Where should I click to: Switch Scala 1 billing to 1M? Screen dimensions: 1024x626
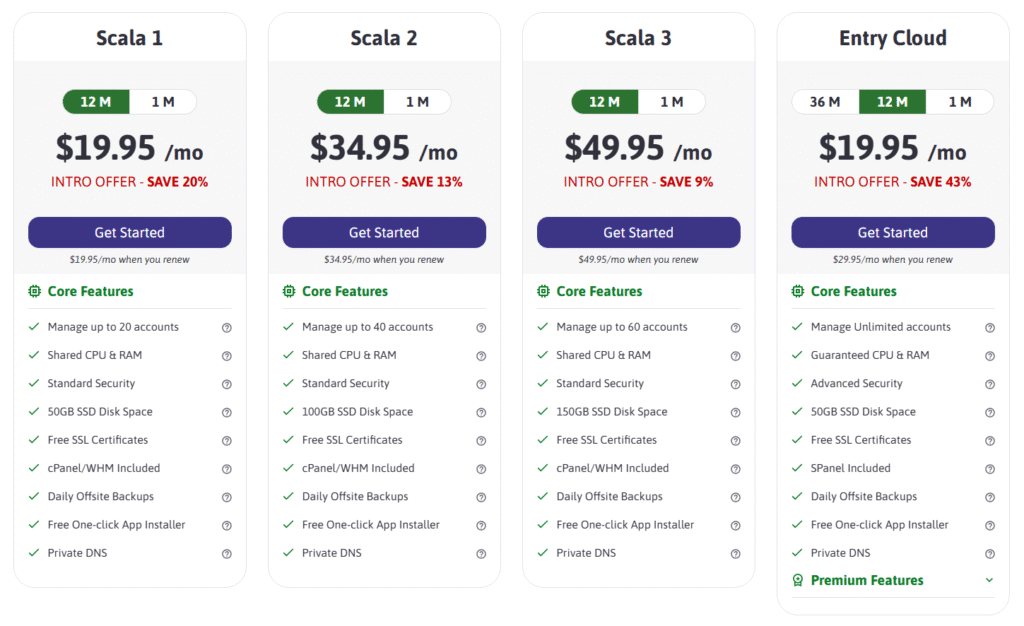click(x=164, y=101)
